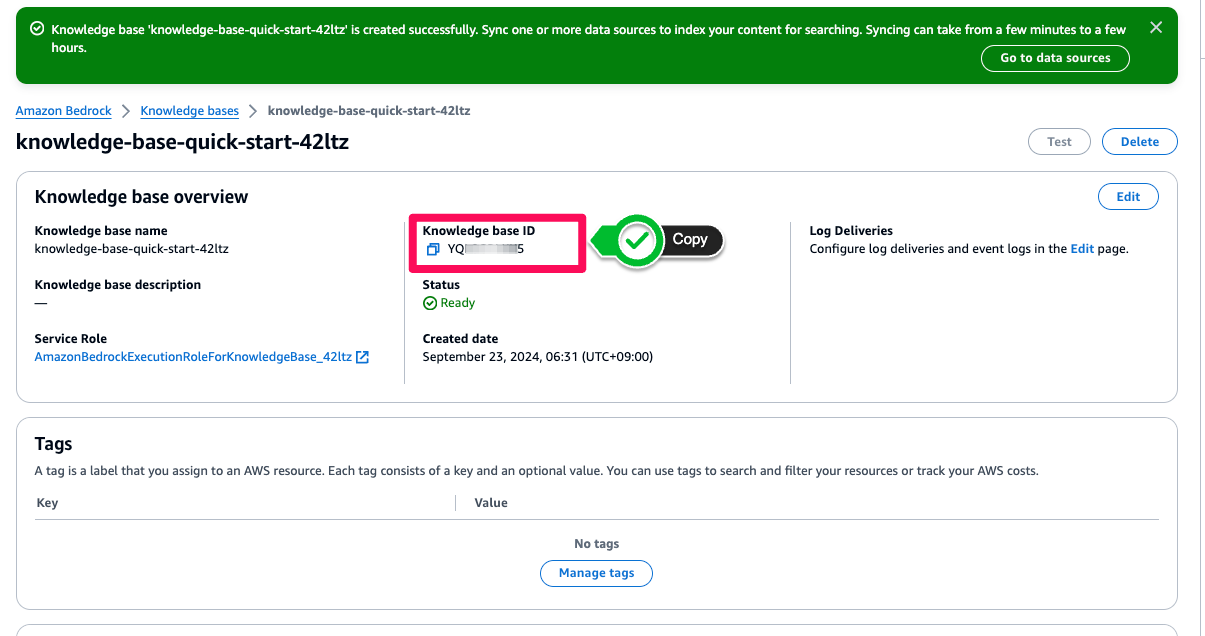Click the Test button
The image size is (1205, 636).
pos(1059,142)
